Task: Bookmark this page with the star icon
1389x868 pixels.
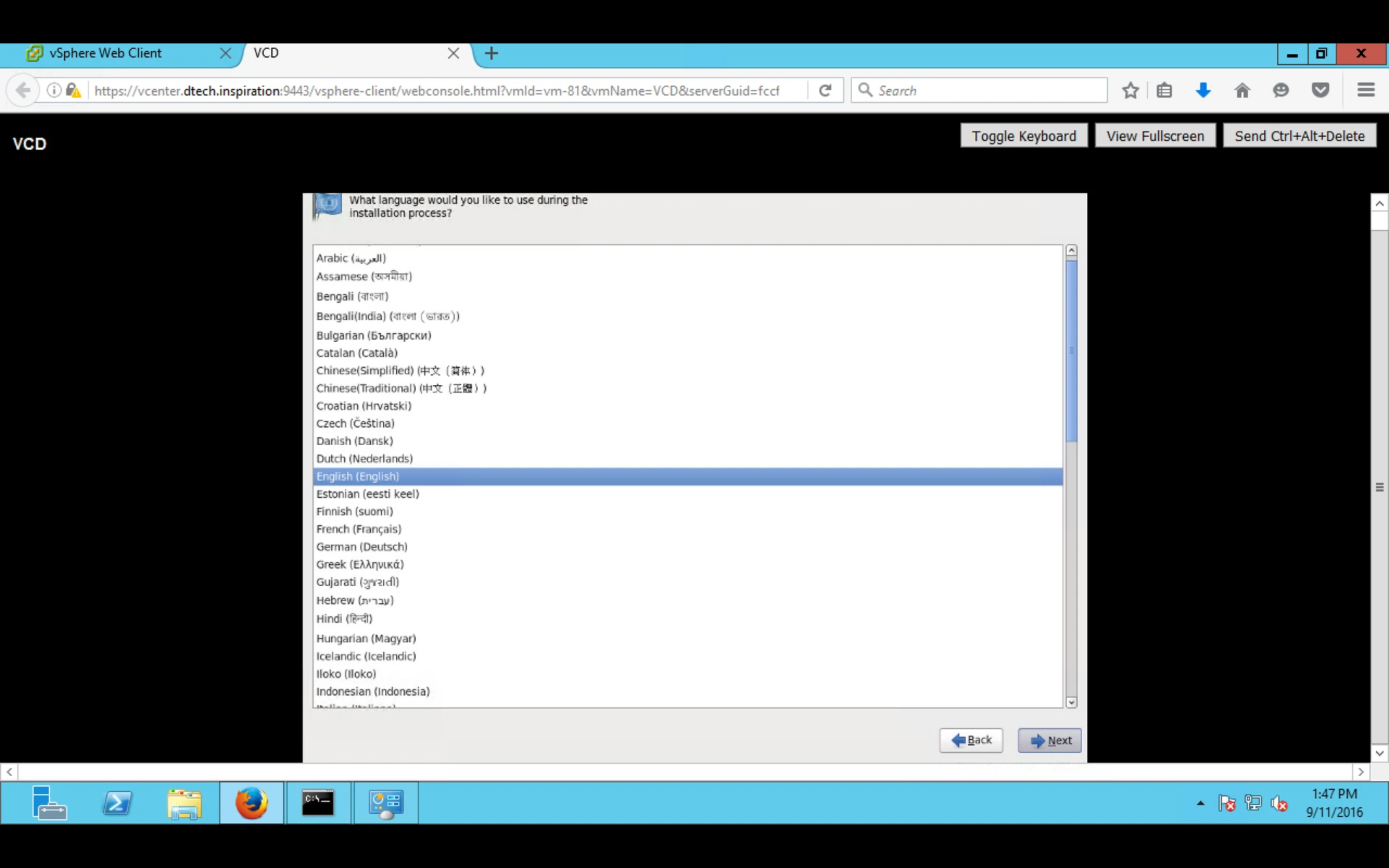Action: pyautogui.click(x=1130, y=90)
